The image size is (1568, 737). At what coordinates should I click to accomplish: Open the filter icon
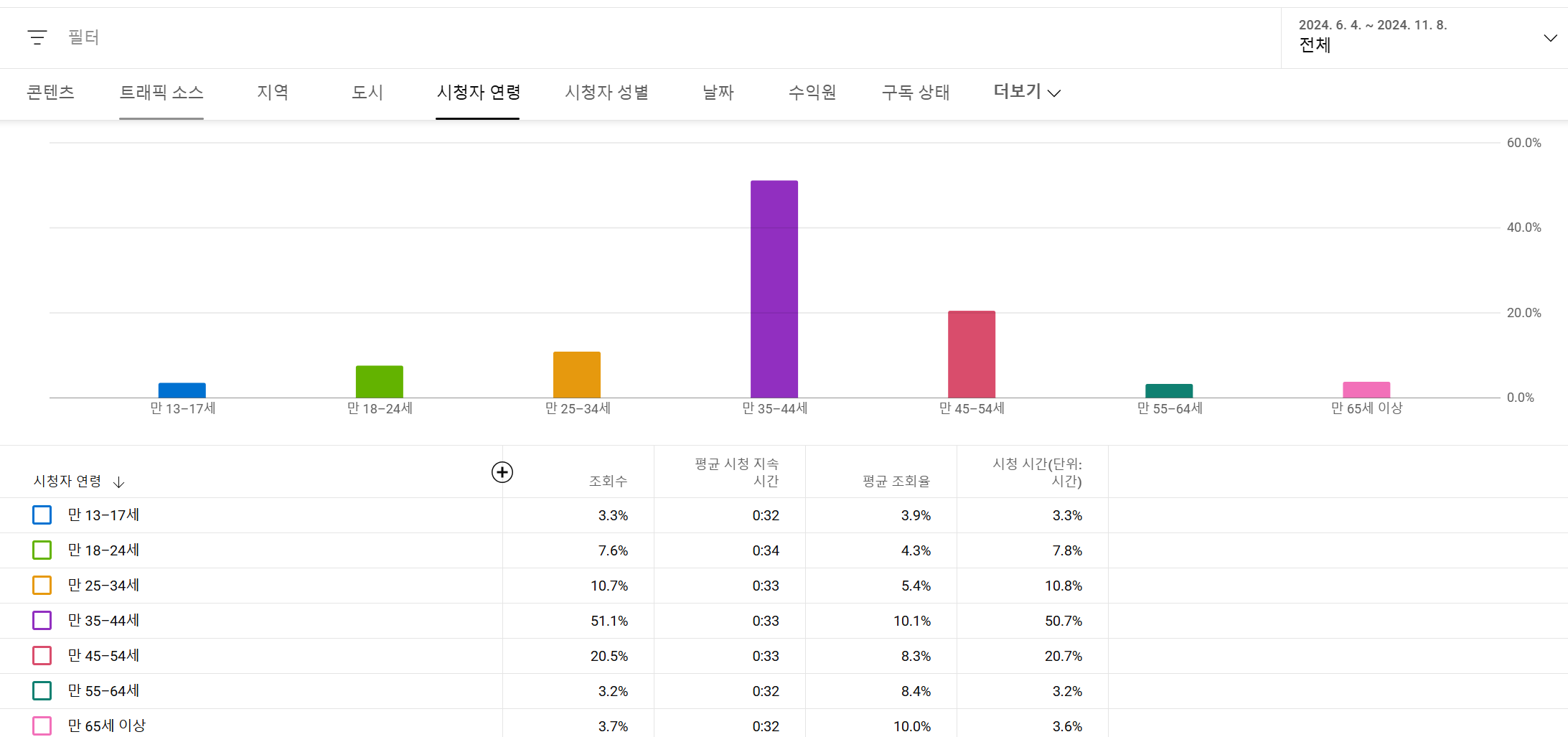pos(37,37)
